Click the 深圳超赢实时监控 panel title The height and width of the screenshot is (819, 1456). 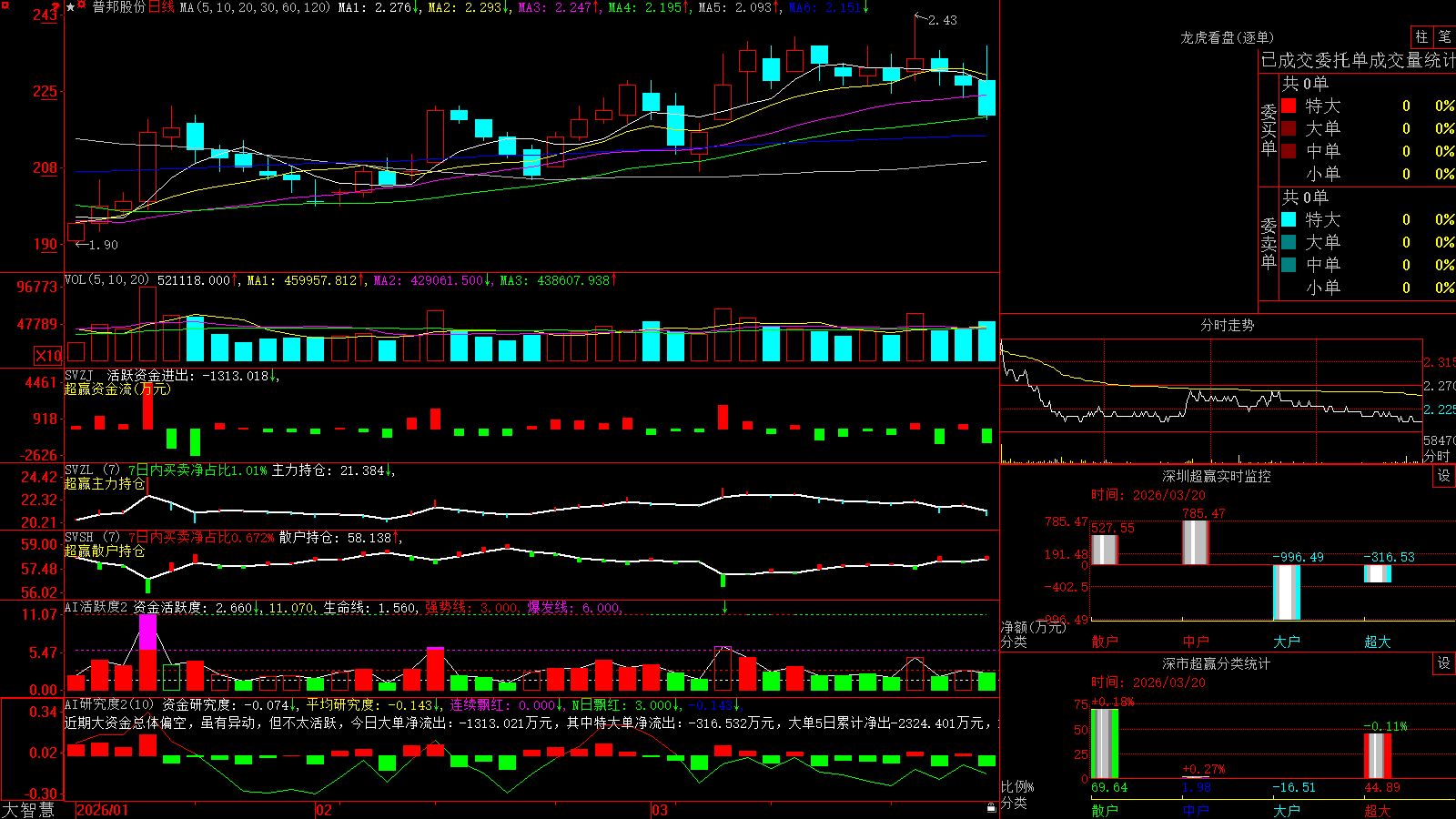tap(1217, 476)
